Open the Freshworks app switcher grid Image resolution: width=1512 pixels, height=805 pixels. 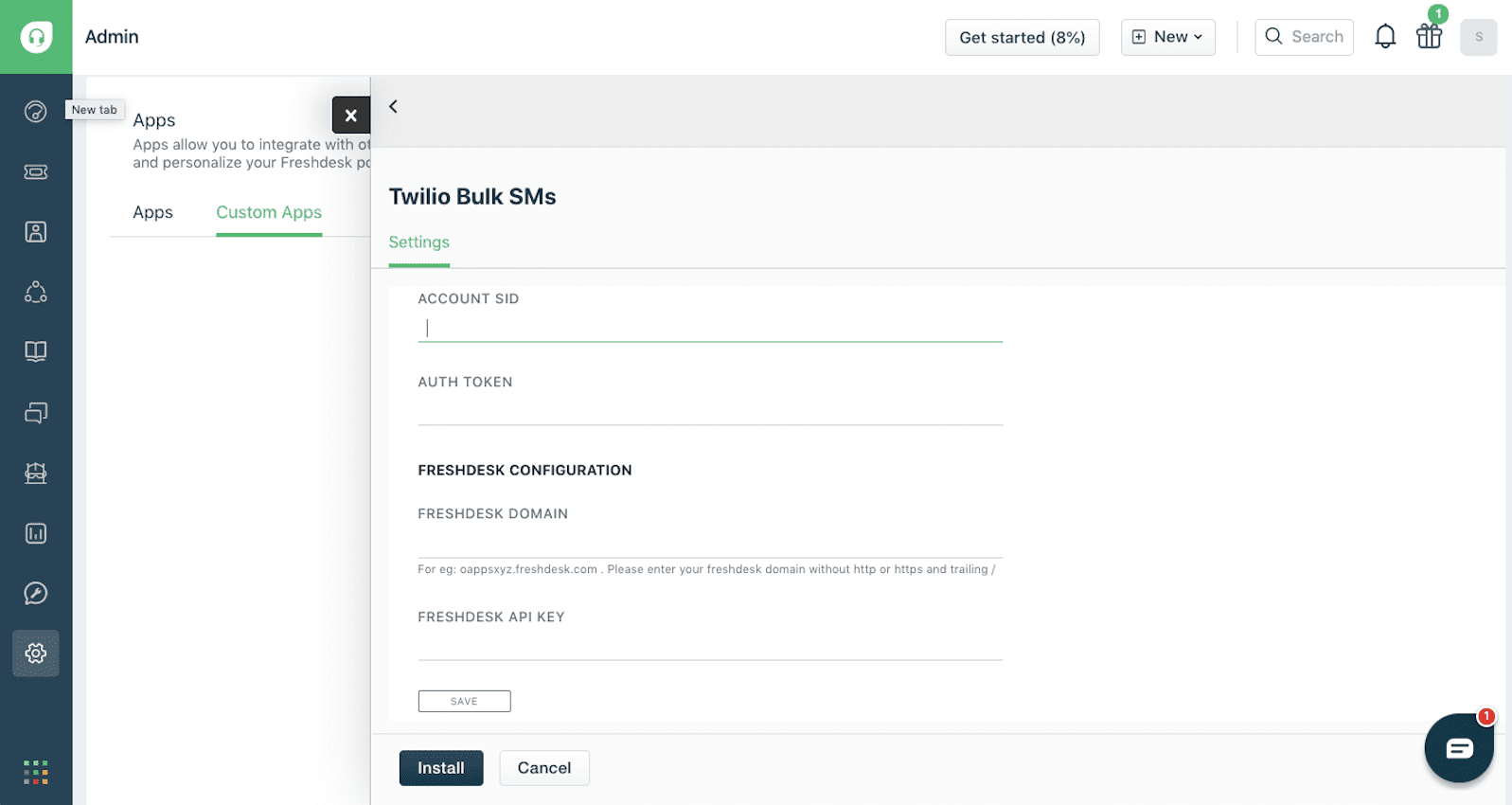click(x=36, y=772)
